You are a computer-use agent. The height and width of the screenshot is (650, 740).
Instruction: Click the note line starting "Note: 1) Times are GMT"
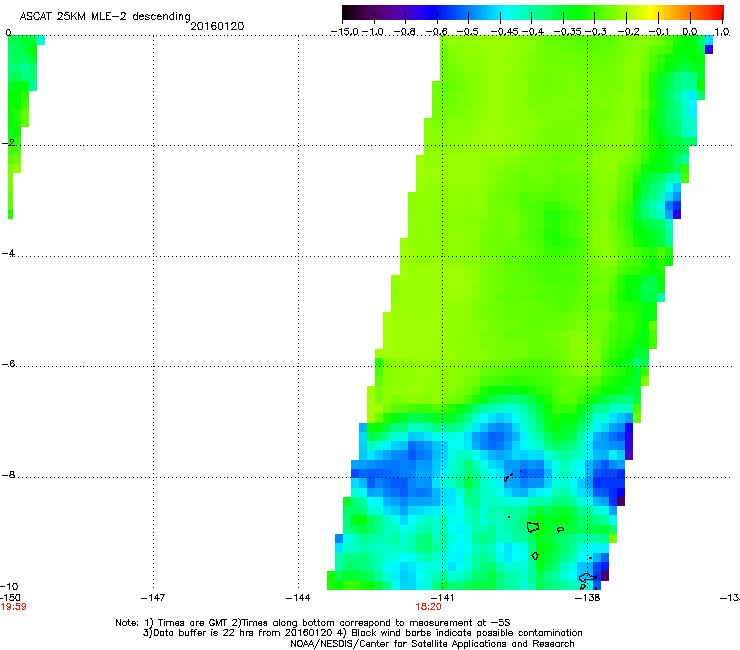(312, 623)
